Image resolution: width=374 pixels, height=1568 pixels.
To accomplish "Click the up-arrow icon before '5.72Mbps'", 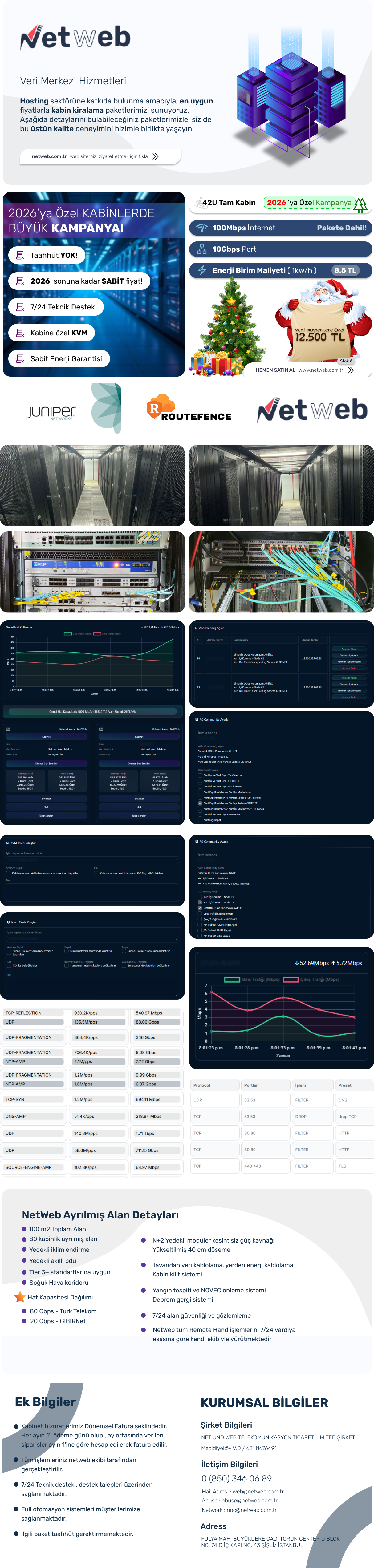I will pos(333,963).
